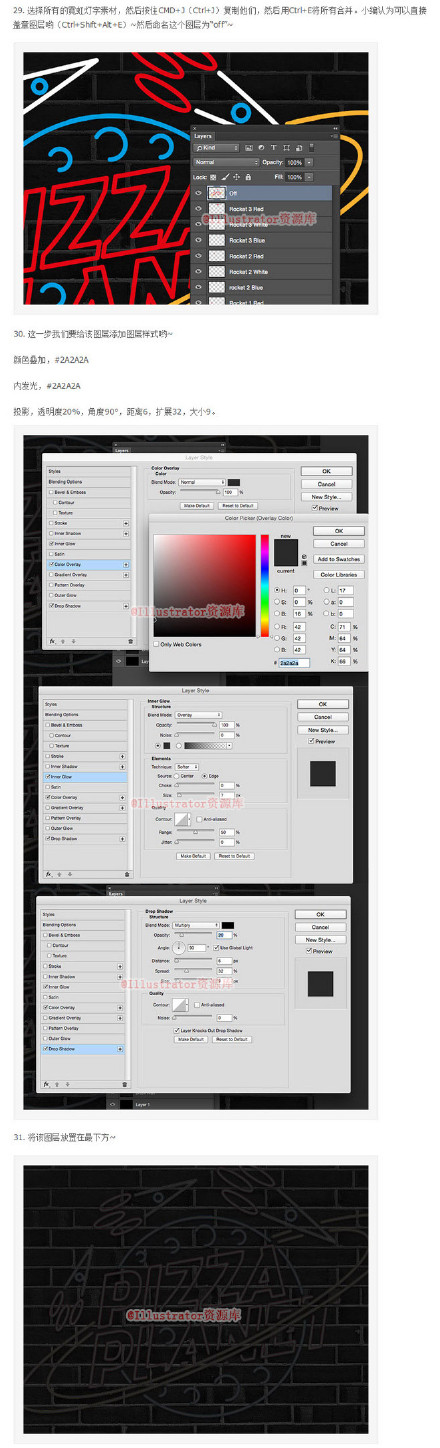Enable Only Web Colors checkbox
440x1448 pixels.
156,645
